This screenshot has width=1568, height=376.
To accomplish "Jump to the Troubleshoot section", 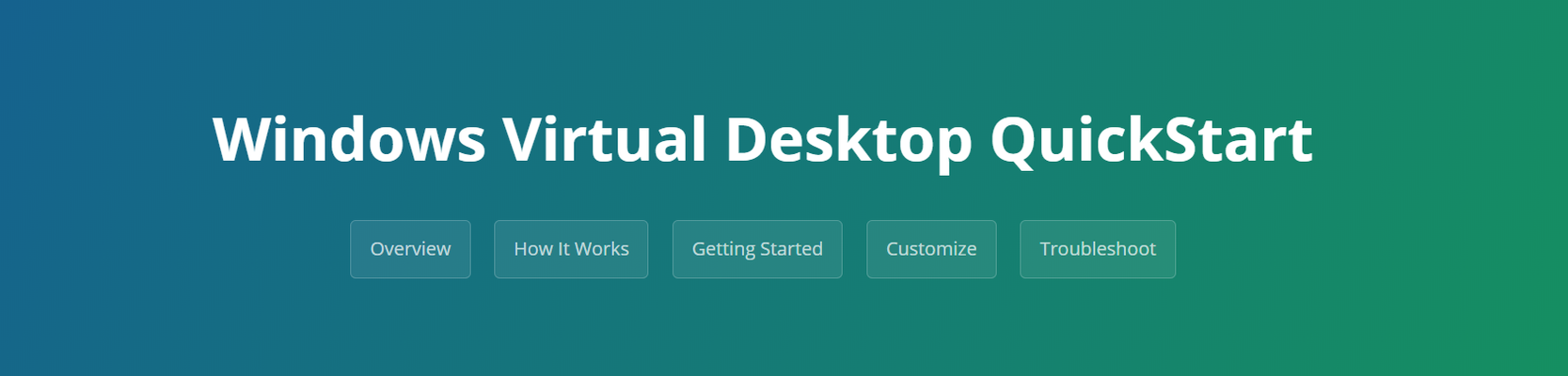I will 1098,249.
